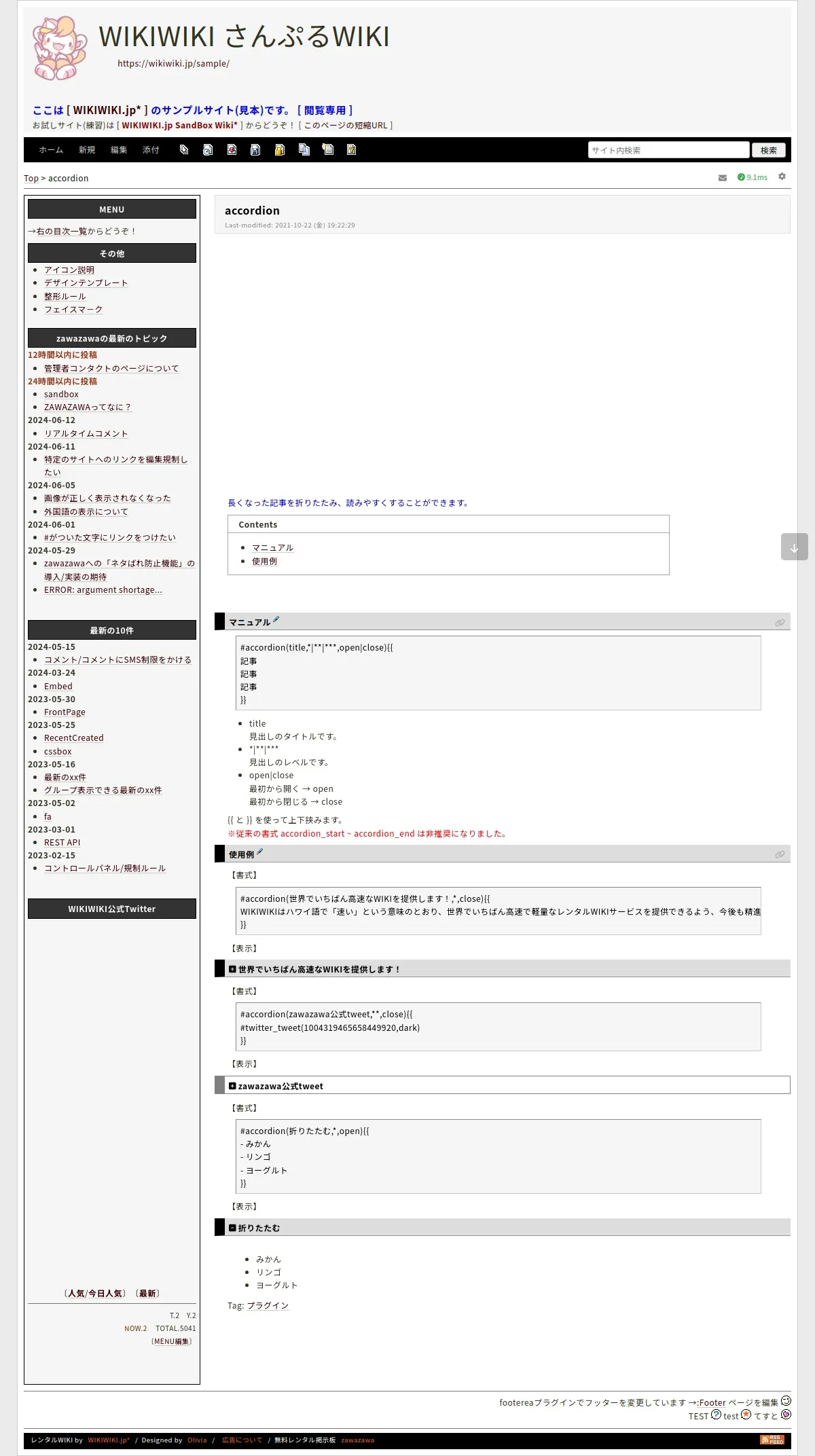Click the new-page sparkle icon in the toolbar
The width and height of the screenshot is (815, 1456).
click(327, 149)
